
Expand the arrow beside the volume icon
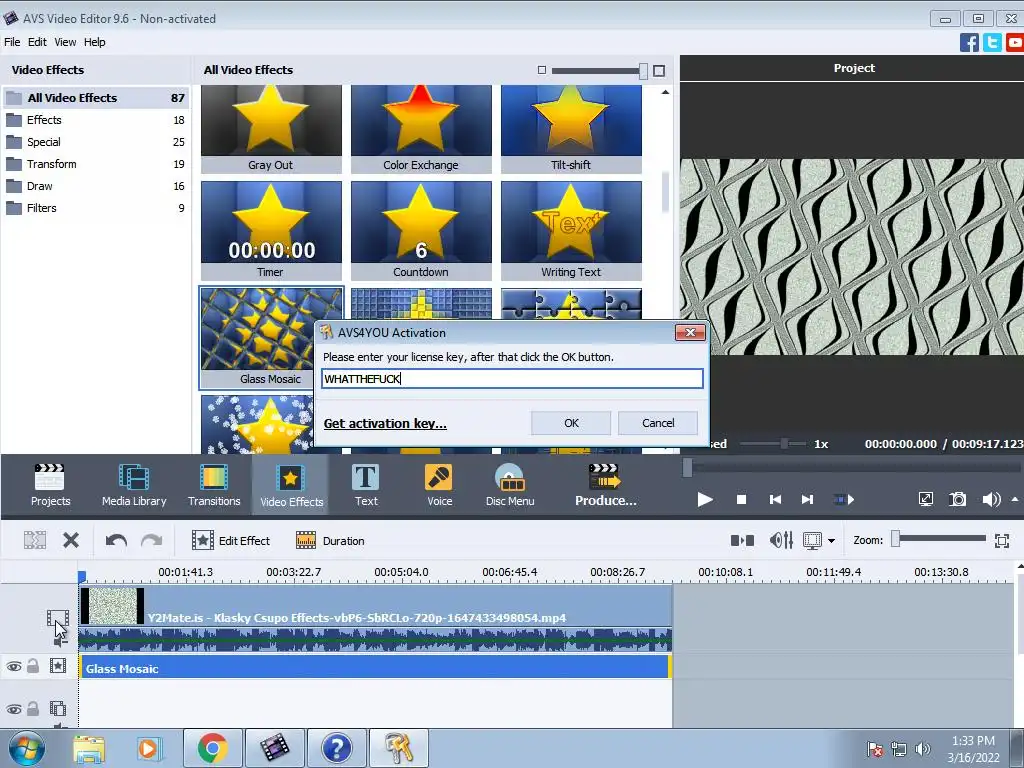coord(1015,500)
